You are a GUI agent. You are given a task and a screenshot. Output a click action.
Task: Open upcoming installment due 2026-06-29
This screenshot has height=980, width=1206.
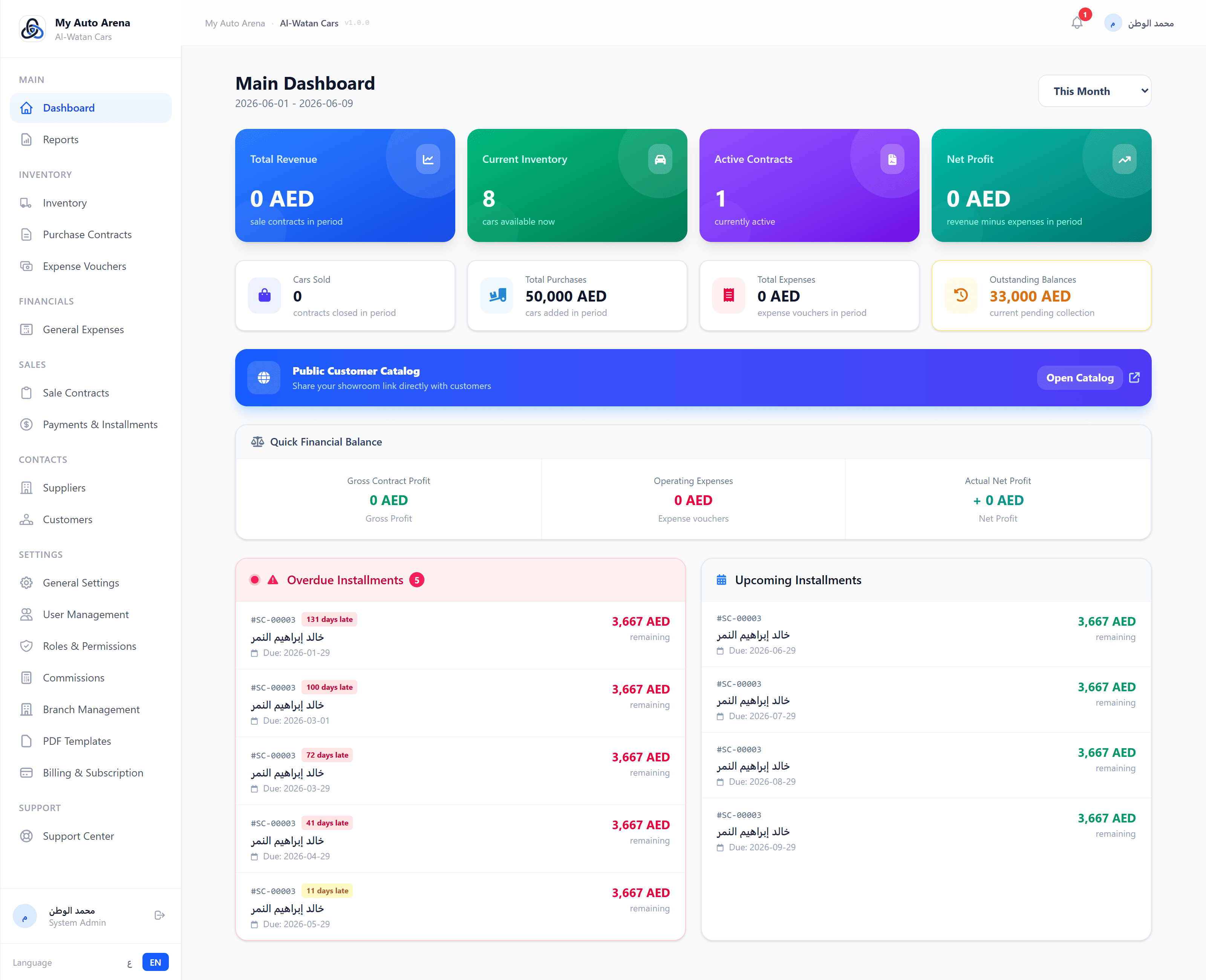click(926, 634)
